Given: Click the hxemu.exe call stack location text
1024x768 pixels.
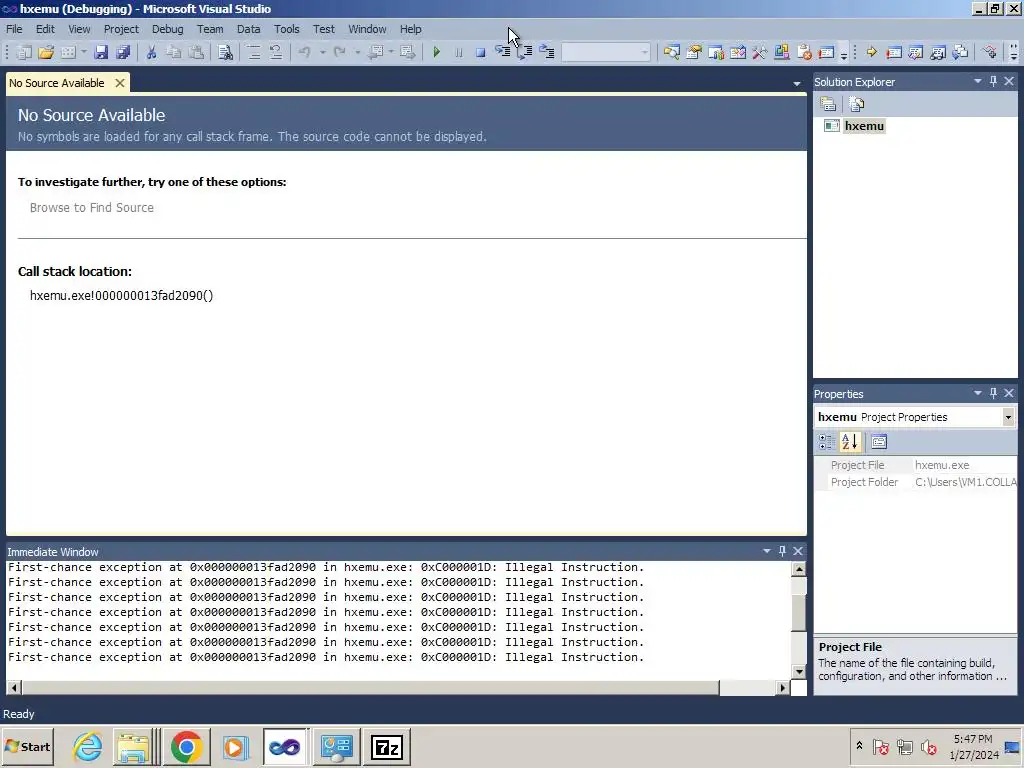Looking at the screenshot, I should point(121,296).
